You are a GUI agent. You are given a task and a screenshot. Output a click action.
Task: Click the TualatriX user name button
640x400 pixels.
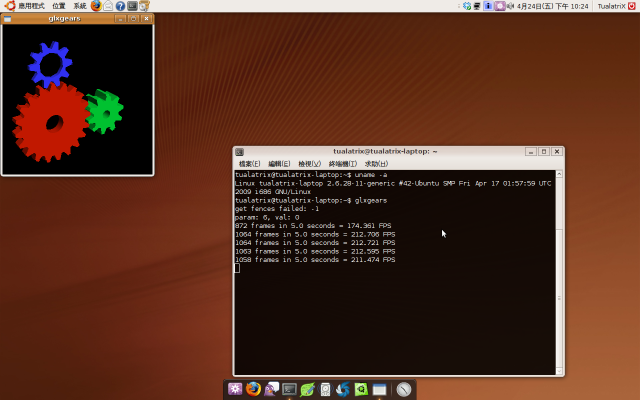[611, 6]
